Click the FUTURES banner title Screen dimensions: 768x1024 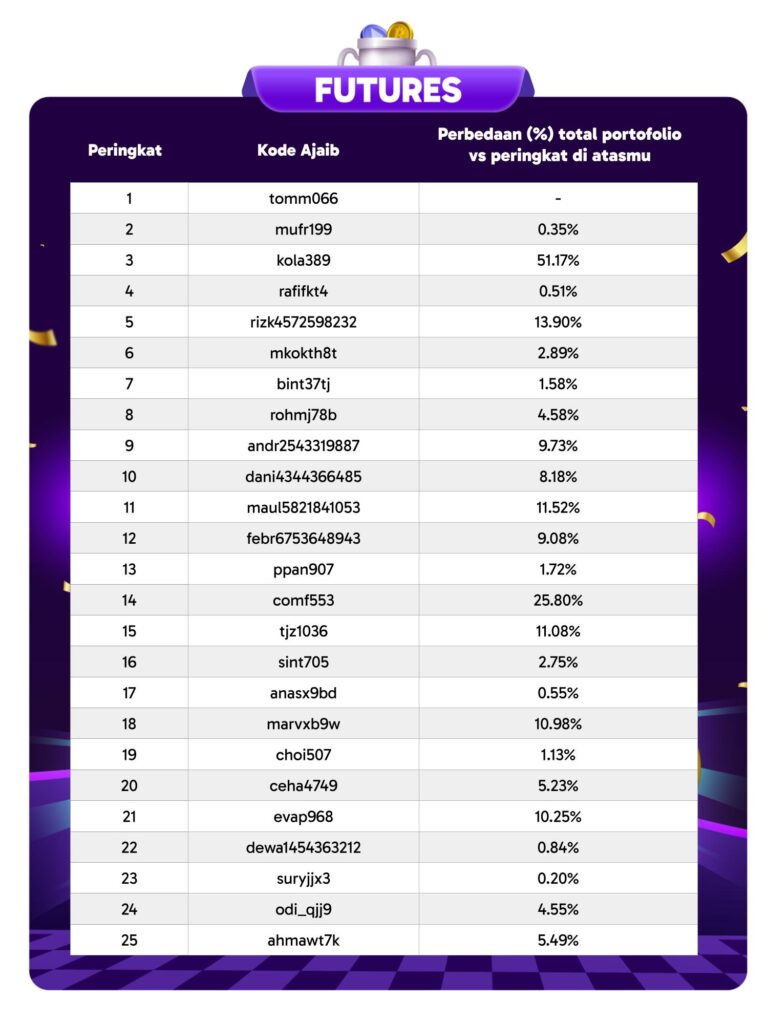[x=388, y=90]
